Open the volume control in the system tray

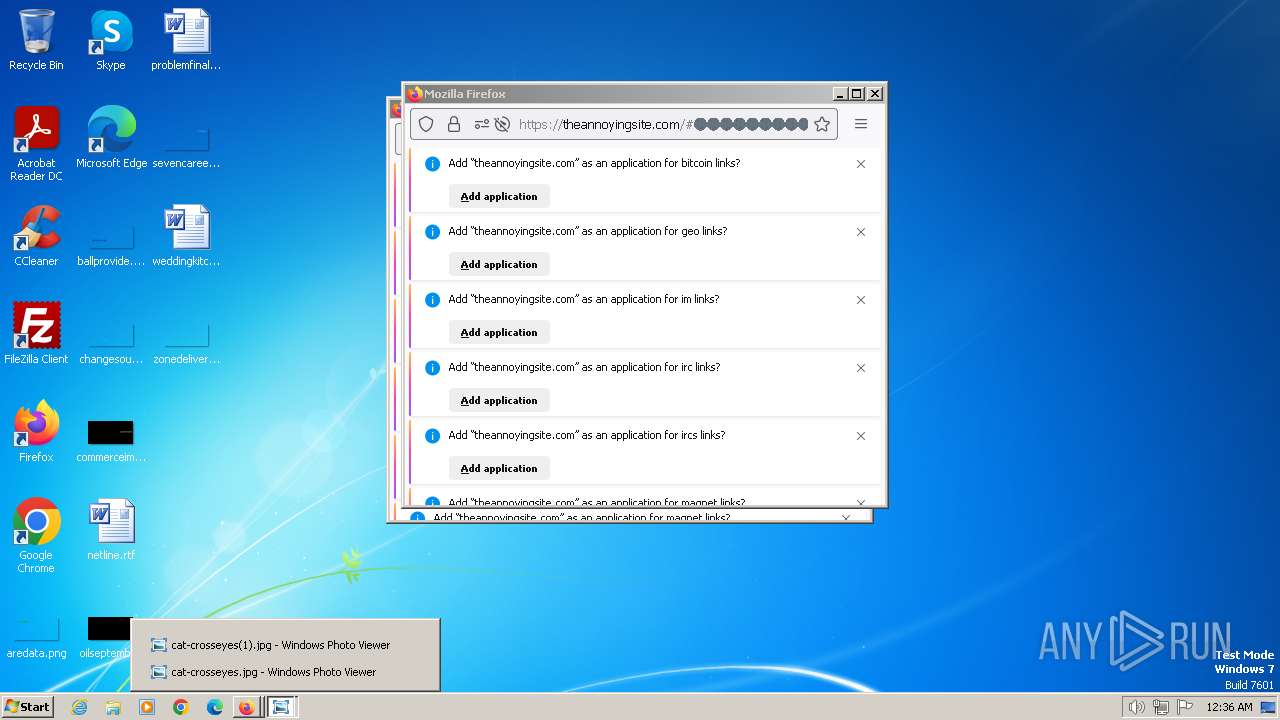[1136, 707]
